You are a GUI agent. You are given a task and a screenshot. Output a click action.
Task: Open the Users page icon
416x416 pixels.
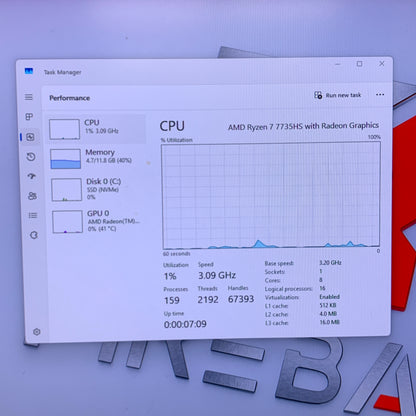click(x=32, y=196)
